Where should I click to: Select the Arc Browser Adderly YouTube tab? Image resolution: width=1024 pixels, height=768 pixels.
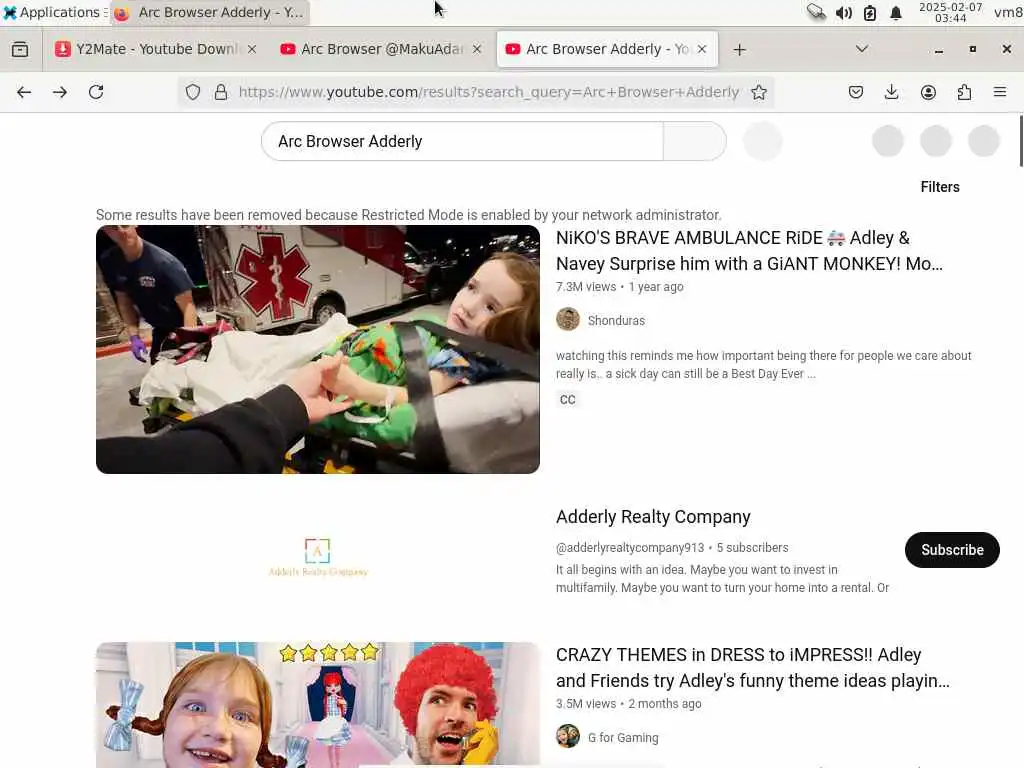coord(607,49)
